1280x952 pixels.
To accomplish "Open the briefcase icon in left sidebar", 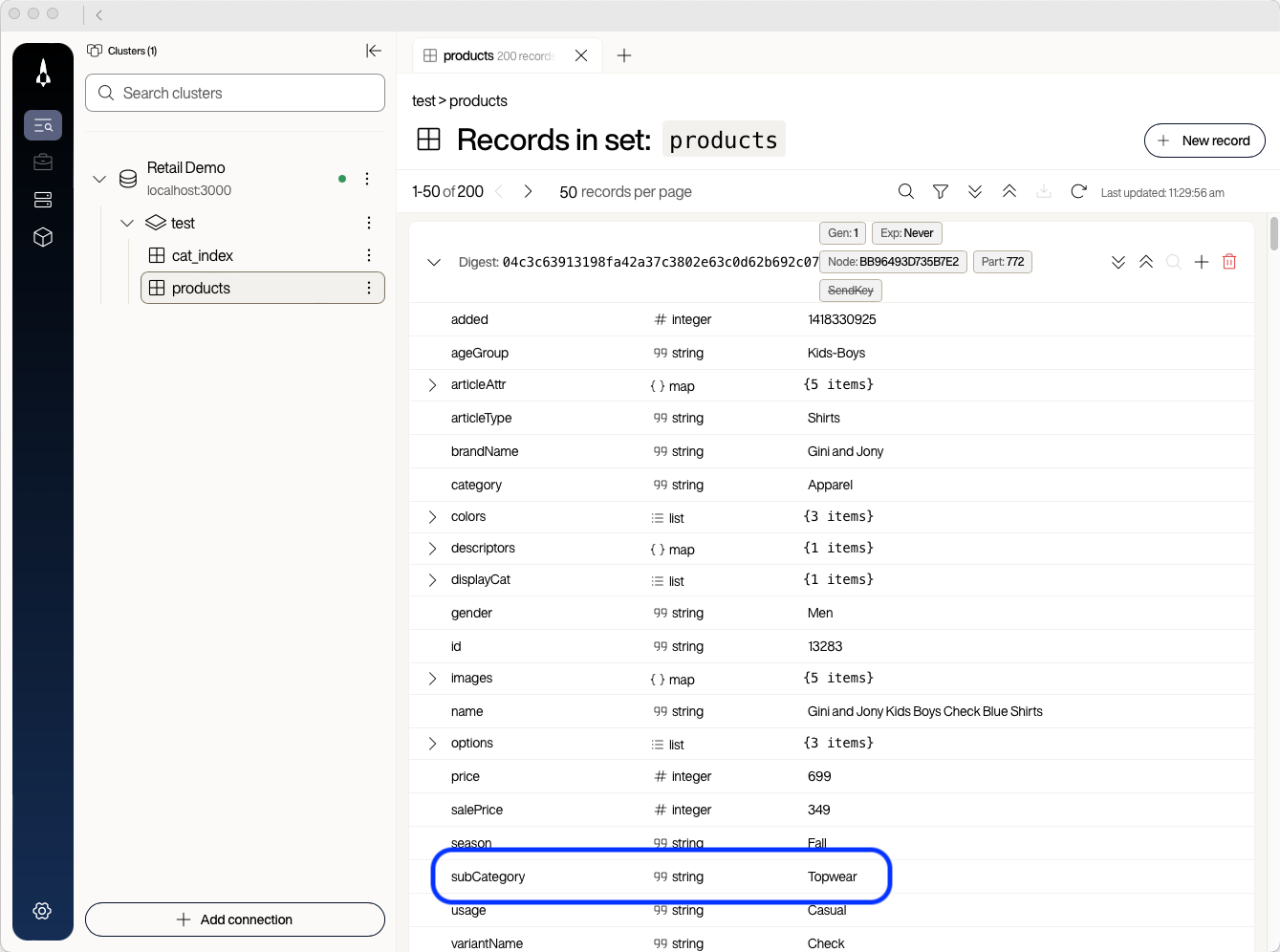I will (x=43, y=162).
